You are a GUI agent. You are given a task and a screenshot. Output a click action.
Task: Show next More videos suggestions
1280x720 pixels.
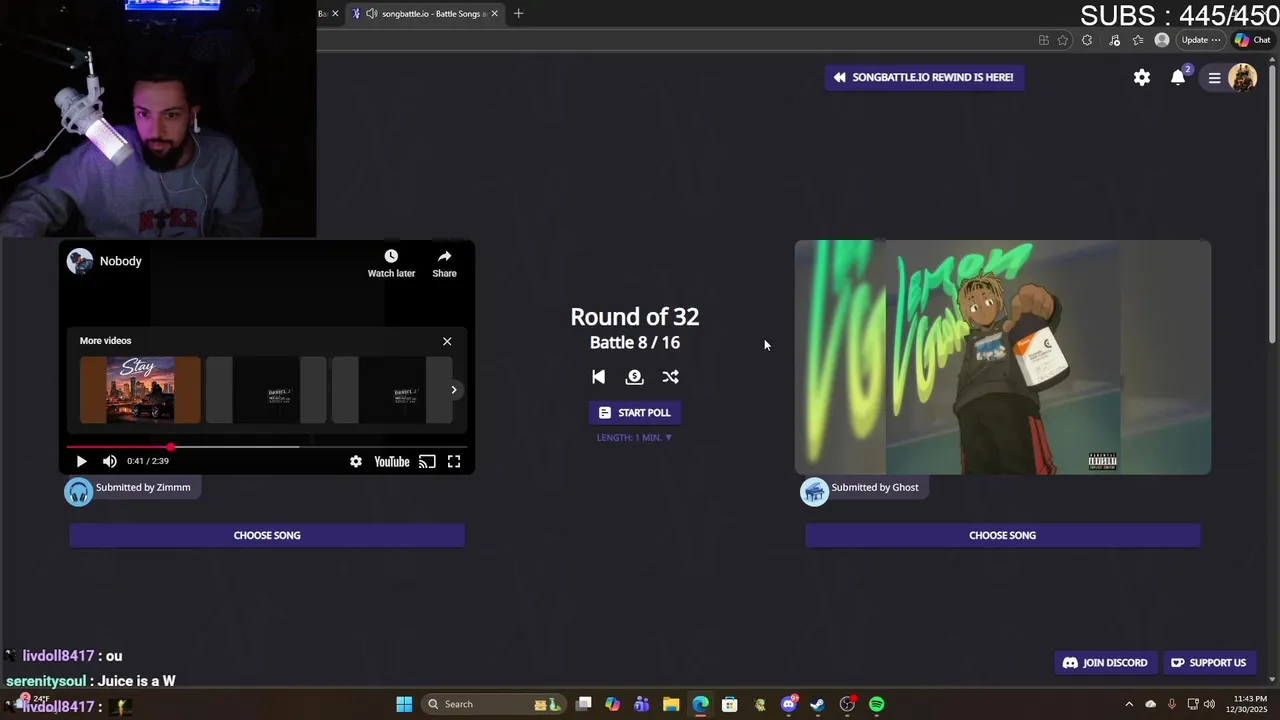tap(454, 390)
